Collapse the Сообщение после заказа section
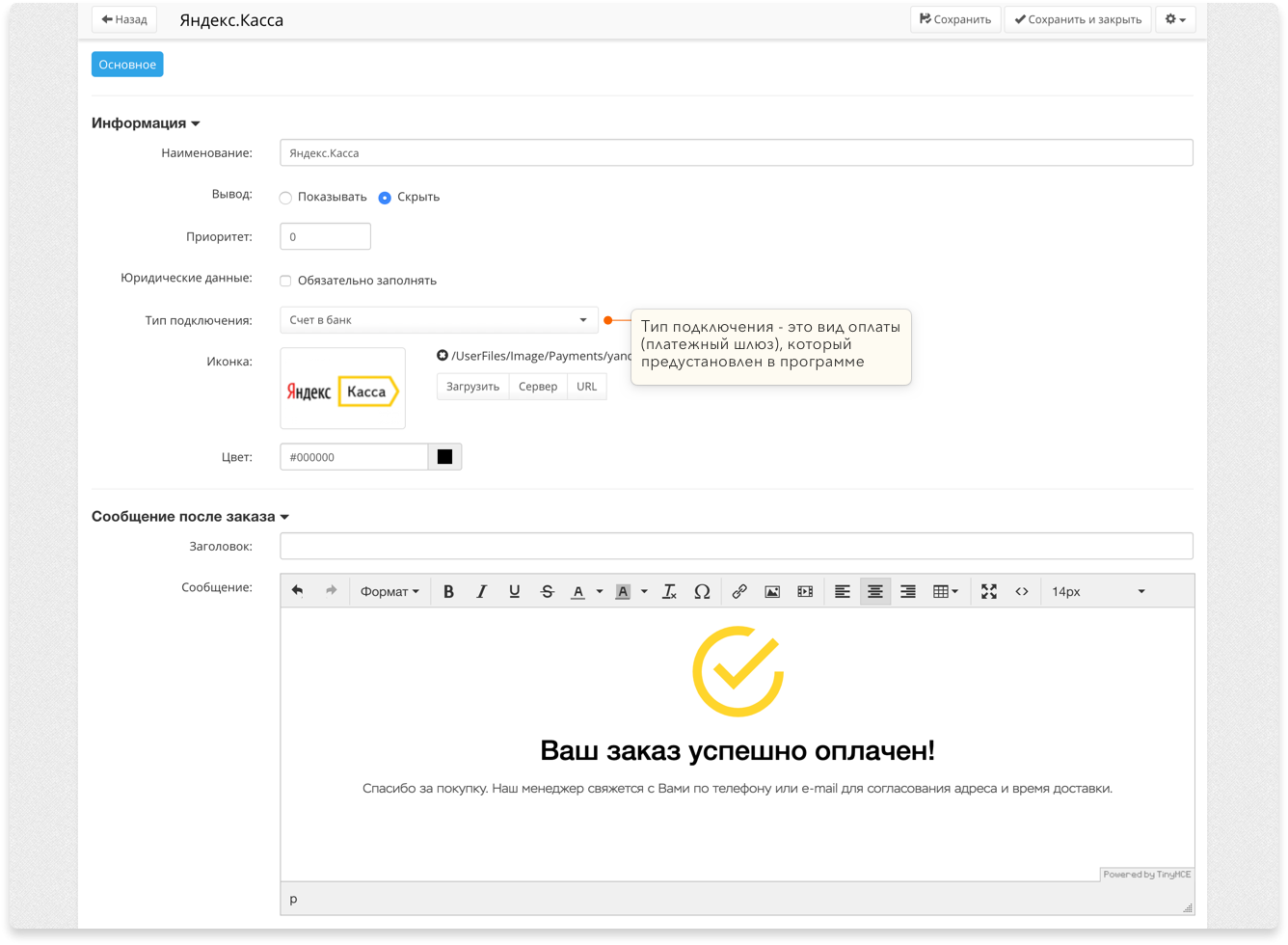Image resolution: width=1288 pixels, height=945 pixels. [190, 517]
